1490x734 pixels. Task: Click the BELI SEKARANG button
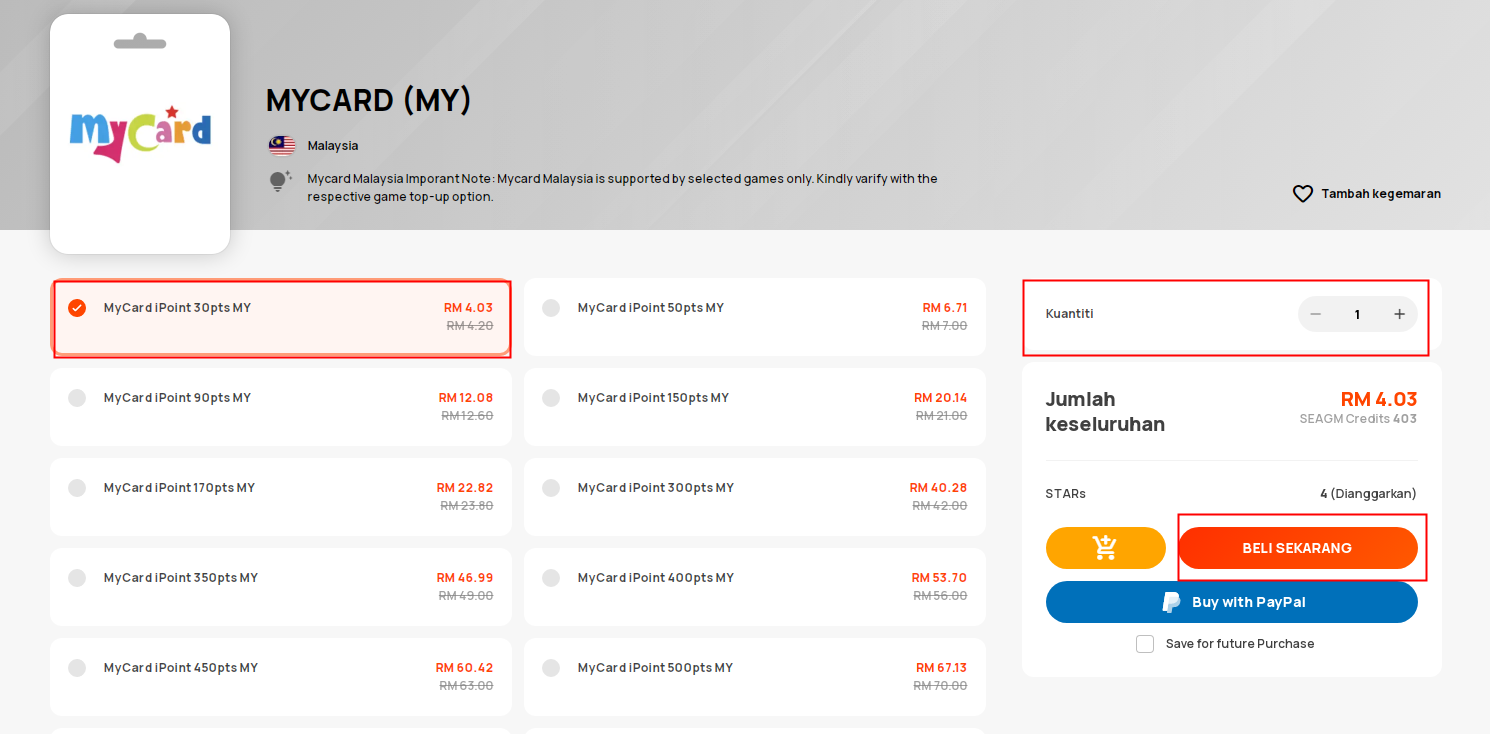pyautogui.click(x=1298, y=548)
